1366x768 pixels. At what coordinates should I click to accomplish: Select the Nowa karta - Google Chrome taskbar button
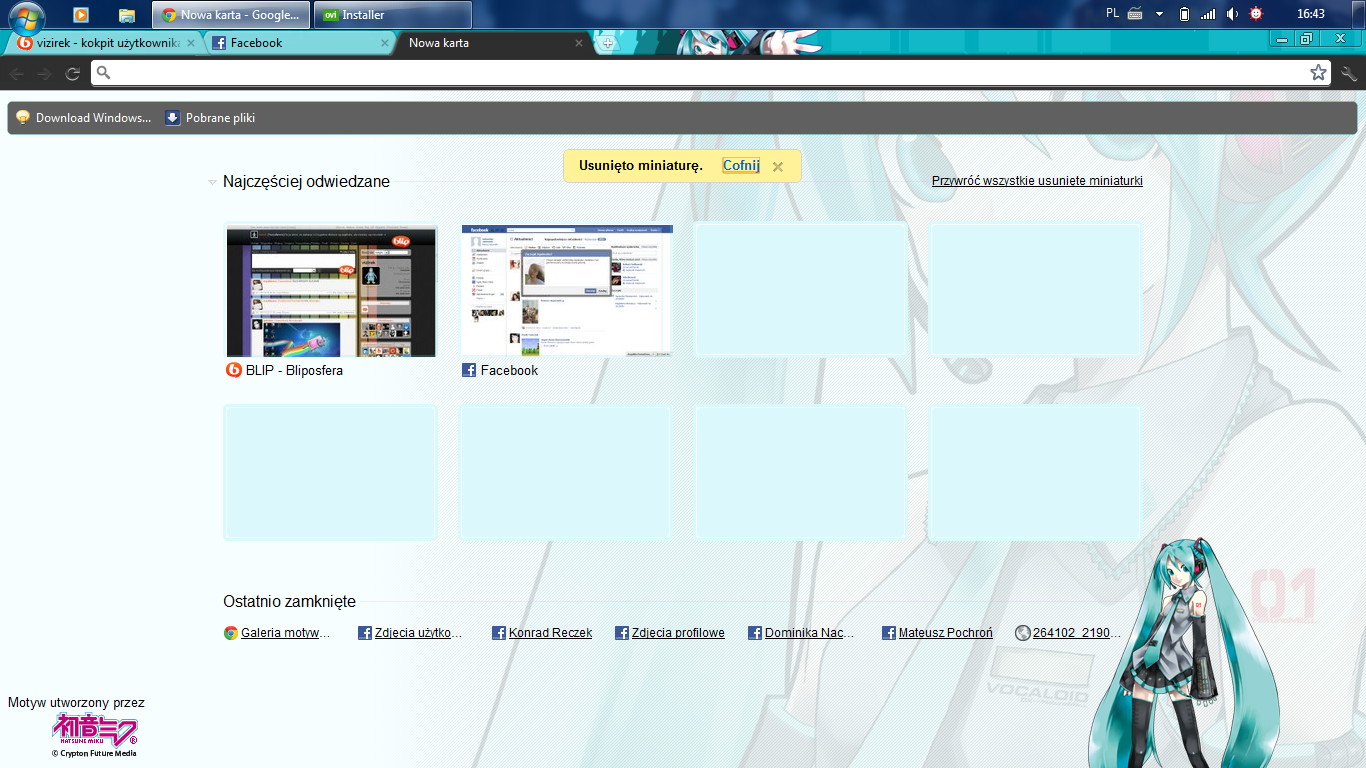(231, 15)
